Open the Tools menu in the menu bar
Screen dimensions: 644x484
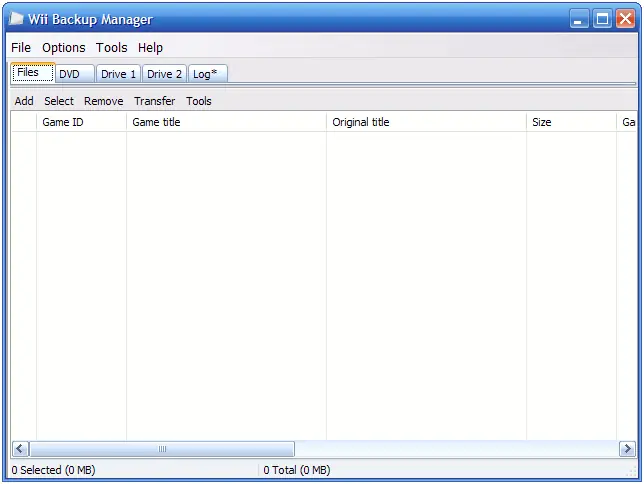112,48
